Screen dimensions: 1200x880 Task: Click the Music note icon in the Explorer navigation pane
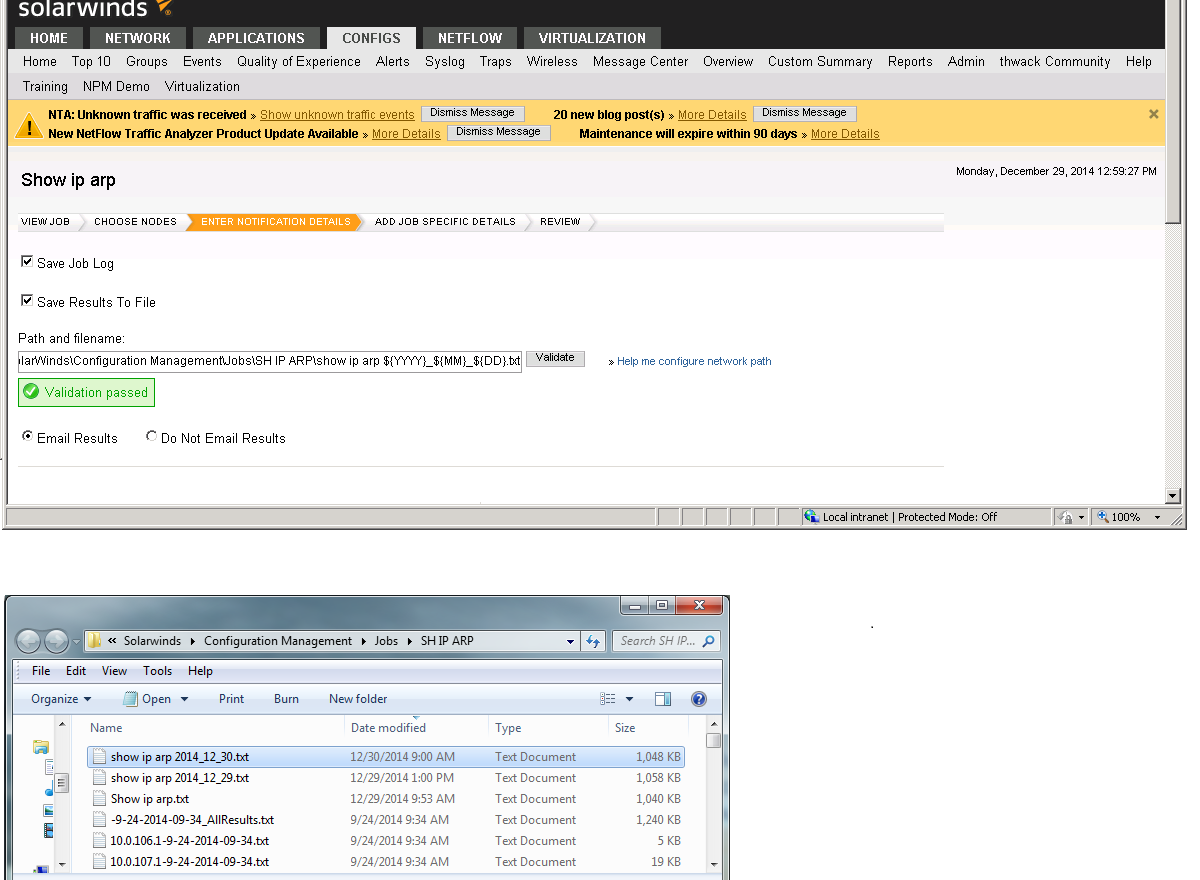click(49, 790)
